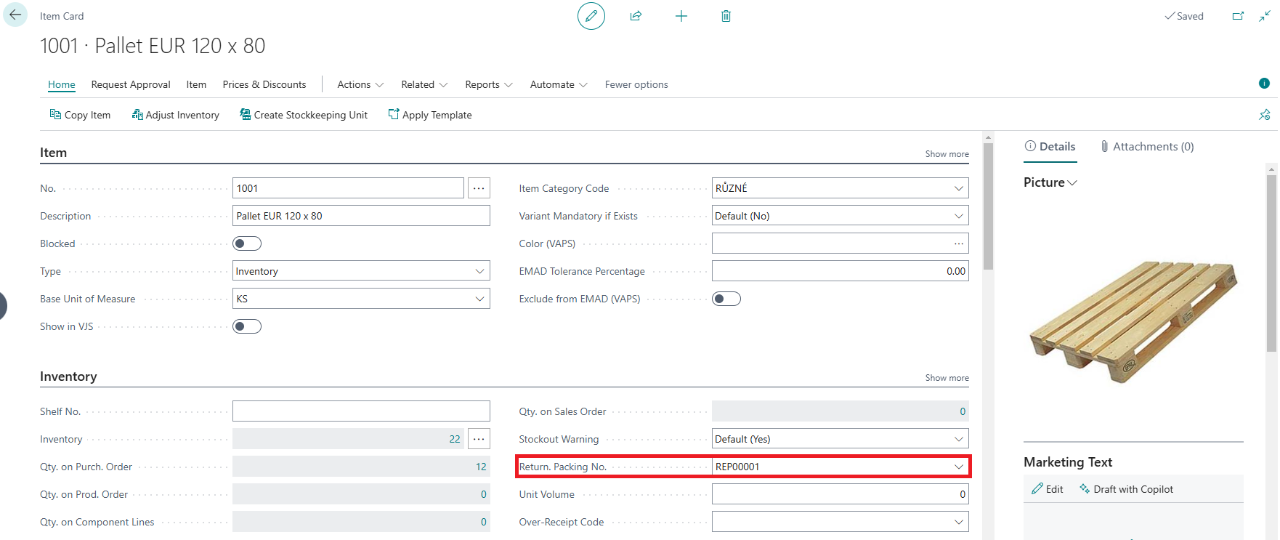Image resolution: width=1280 pixels, height=540 pixels.
Task: Click the share icon in header
Action: (x=635, y=16)
